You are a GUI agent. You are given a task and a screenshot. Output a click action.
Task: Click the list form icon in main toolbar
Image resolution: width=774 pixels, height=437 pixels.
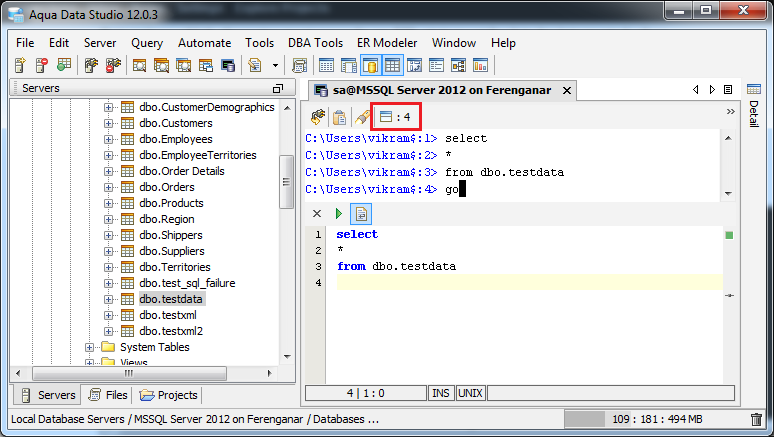coord(436,65)
